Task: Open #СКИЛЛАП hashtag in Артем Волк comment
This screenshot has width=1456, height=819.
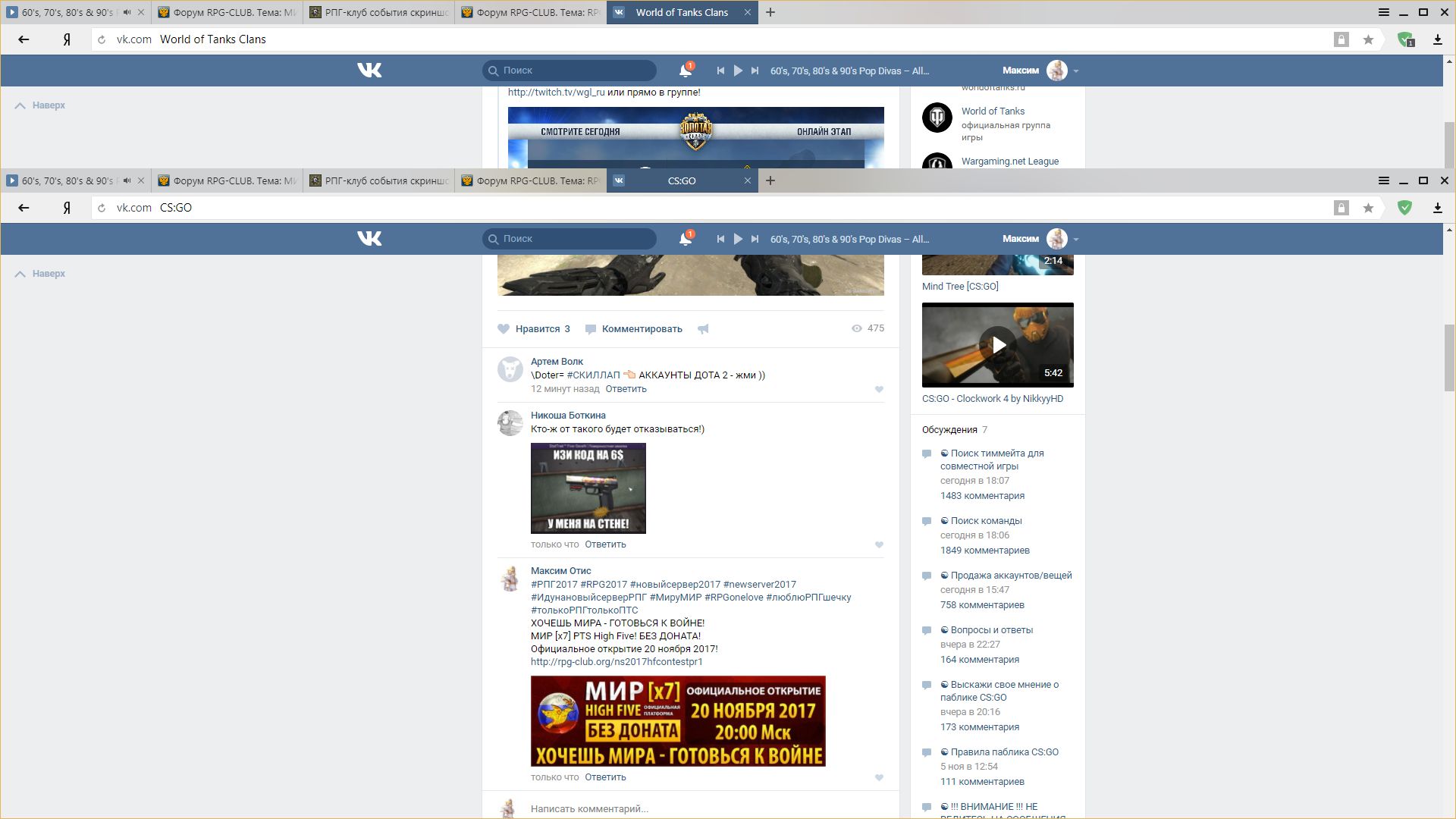Action: 593,375
